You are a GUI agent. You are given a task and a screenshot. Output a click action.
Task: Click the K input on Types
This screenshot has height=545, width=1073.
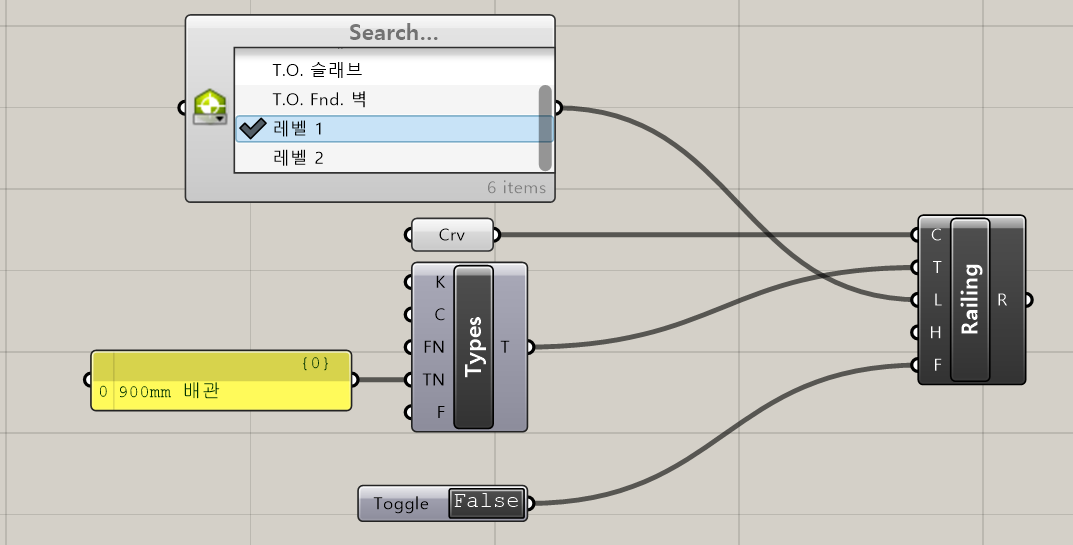tap(439, 282)
